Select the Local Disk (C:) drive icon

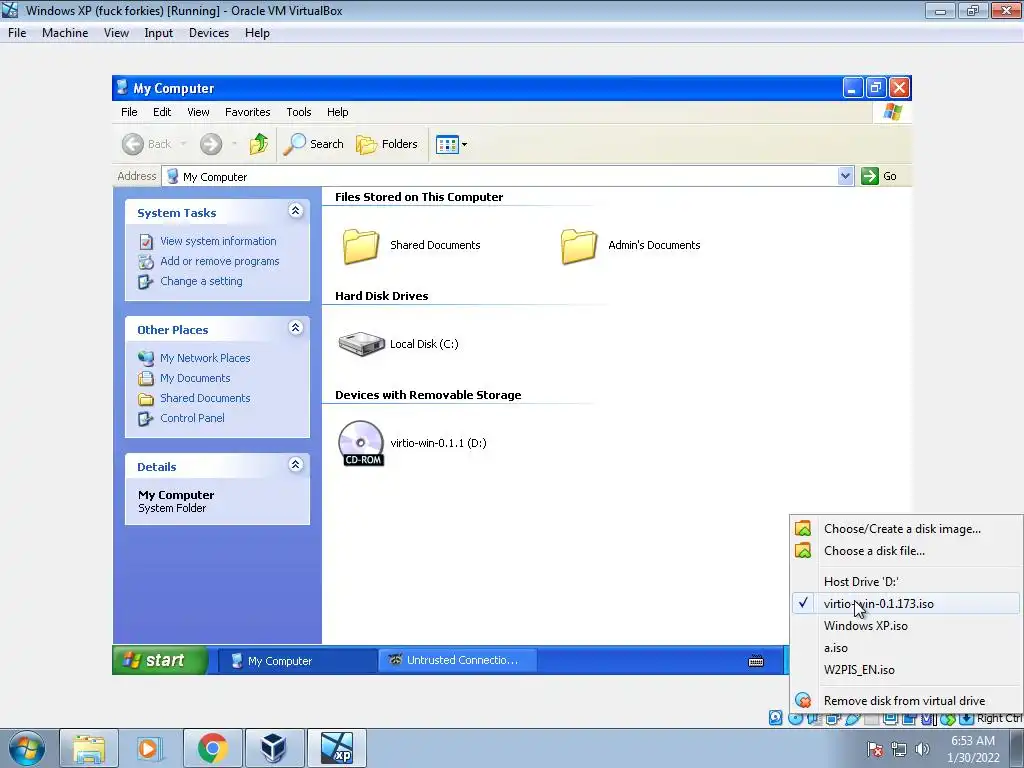click(361, 344)
